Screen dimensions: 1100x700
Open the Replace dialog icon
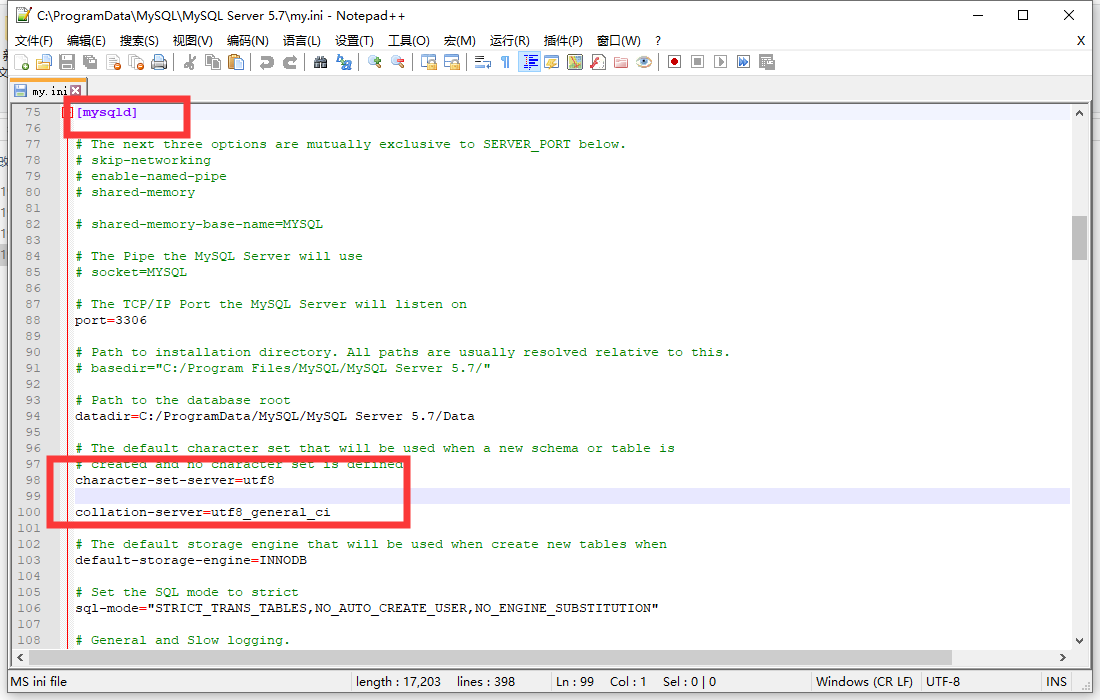click(x=344, y=62)
